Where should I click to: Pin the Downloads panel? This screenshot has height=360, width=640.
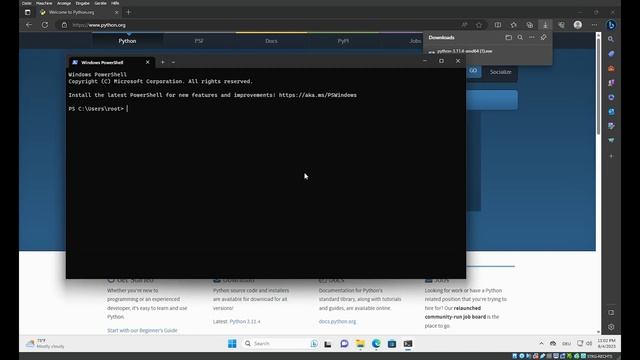click(x=543, y=38)
